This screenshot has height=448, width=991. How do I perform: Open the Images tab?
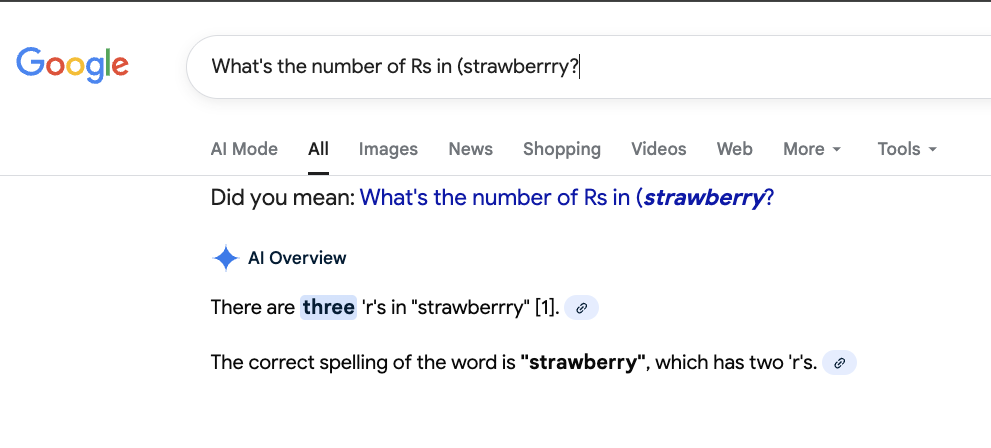388,149
